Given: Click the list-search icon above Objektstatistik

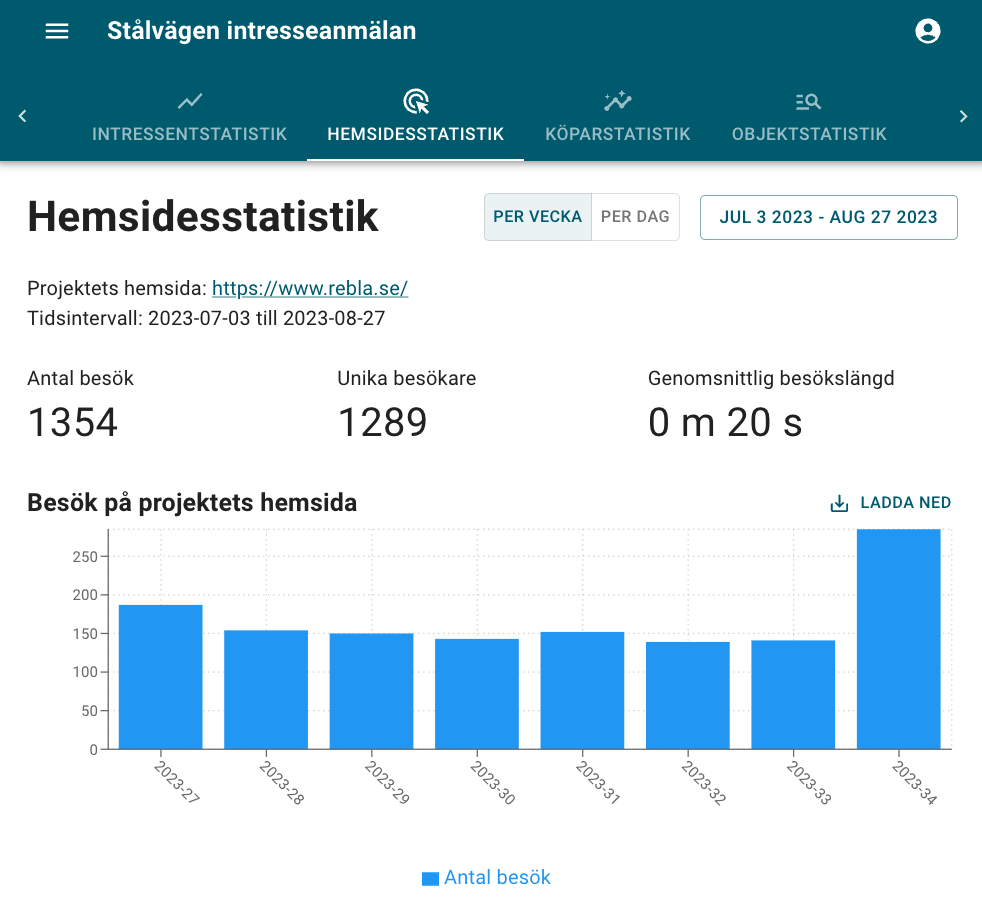Looking at the screenshot, I should 807,100.
